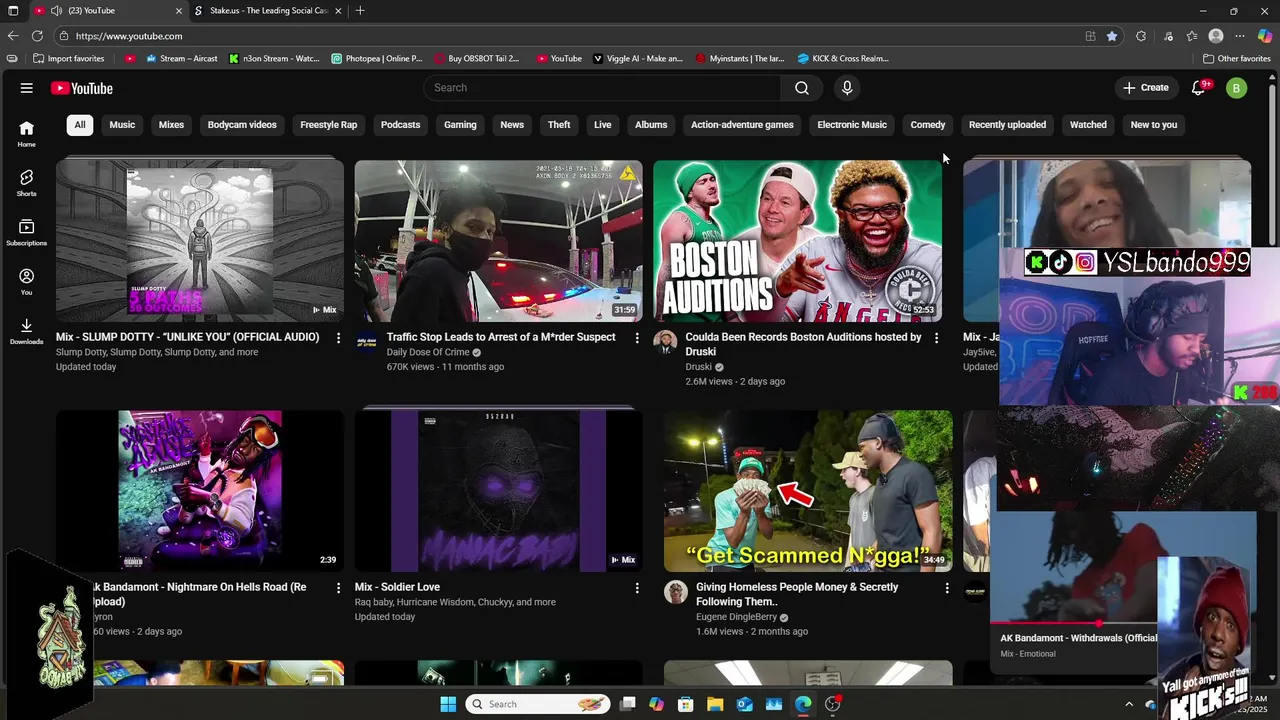Select the Podcasts filter chip

(x=400, y=125)
